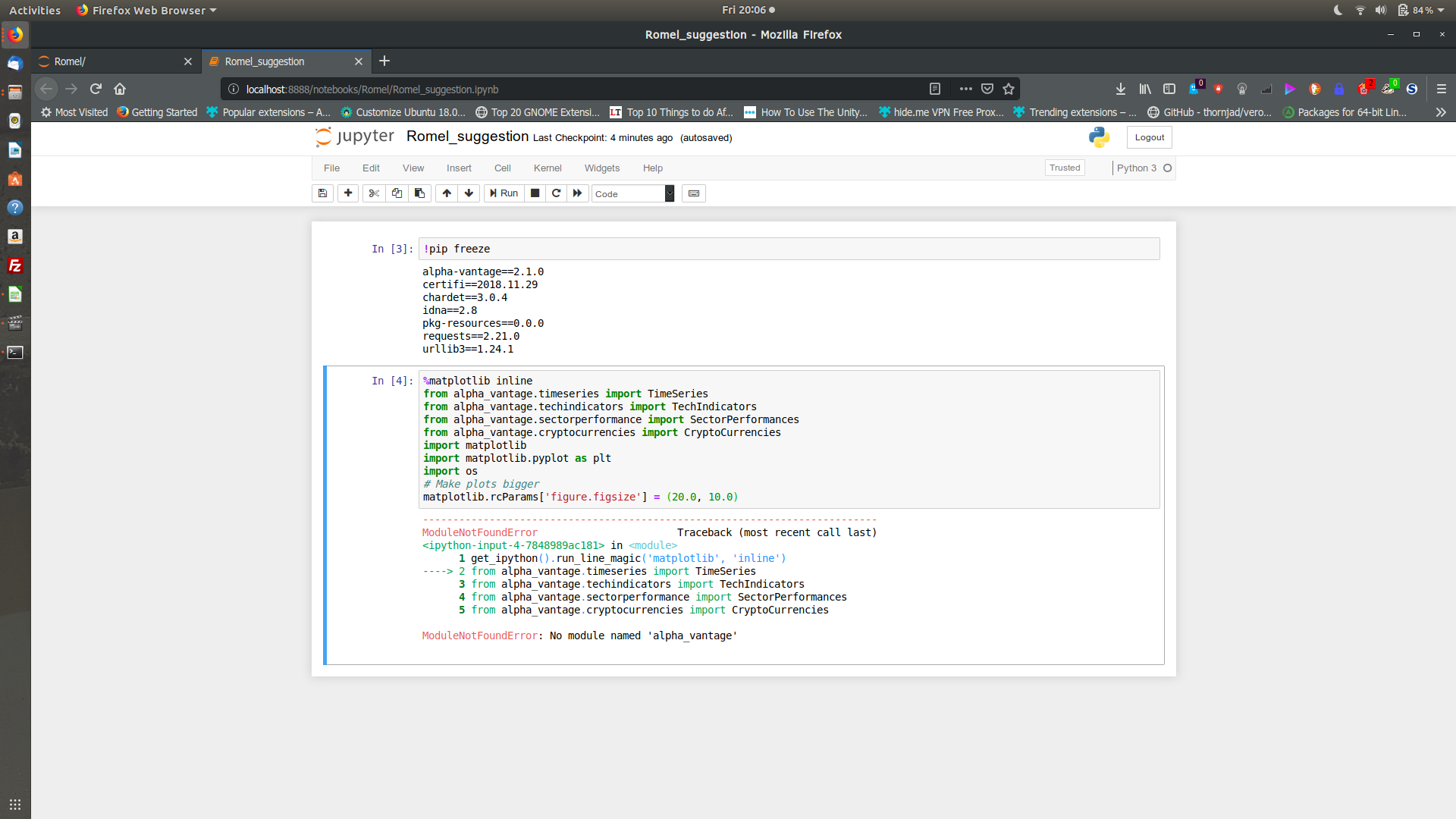Image resolution: width=1456 pixels, height=819 pixels.
Task: Interrupt the kernel with the stop icon
Action: pos(535,193)
